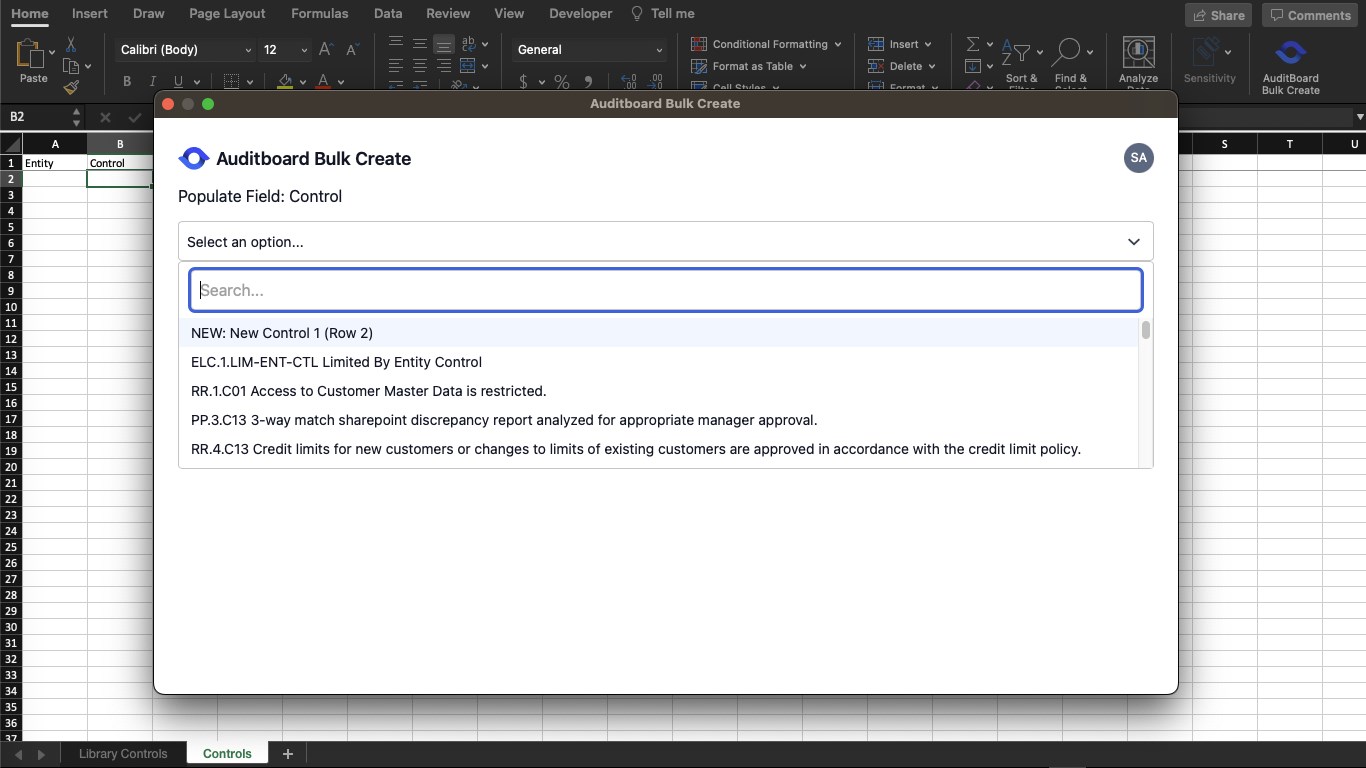Click the Merge and Center icon

point(469,66)
